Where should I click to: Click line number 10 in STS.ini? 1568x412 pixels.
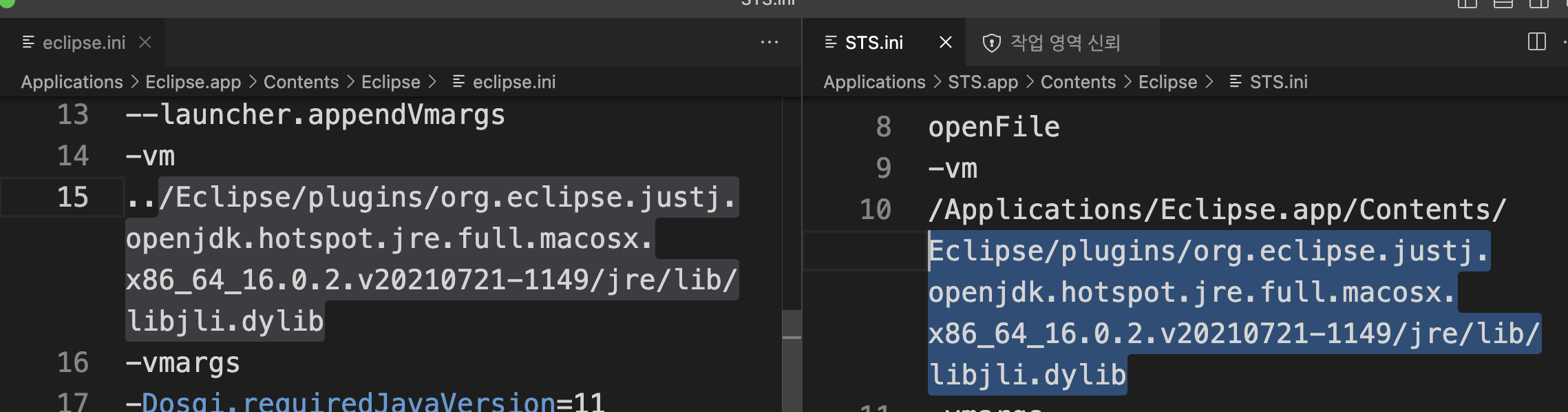click(876, 210)
